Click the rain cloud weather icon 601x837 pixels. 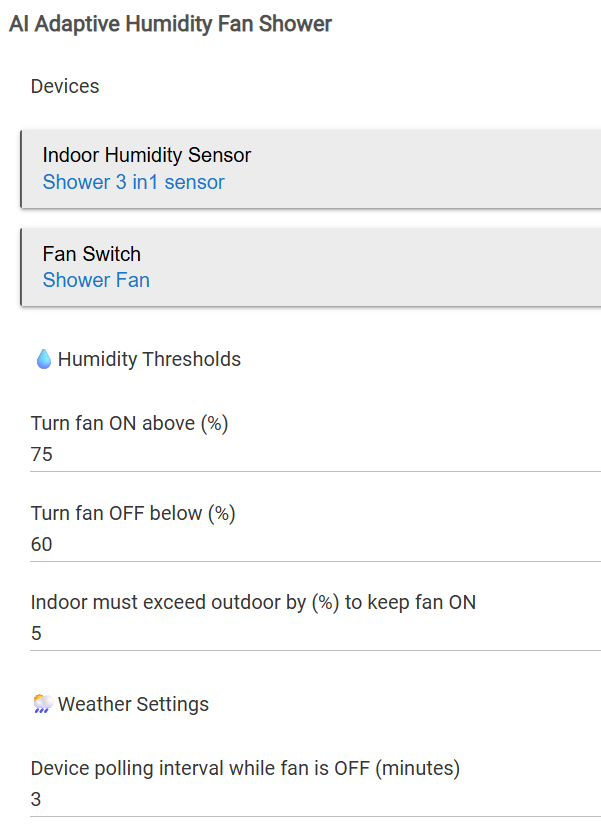(x=43, y=704)
